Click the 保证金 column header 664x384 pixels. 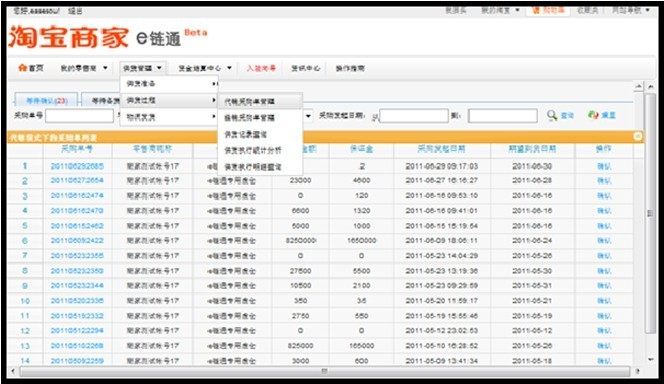(361, 149)
